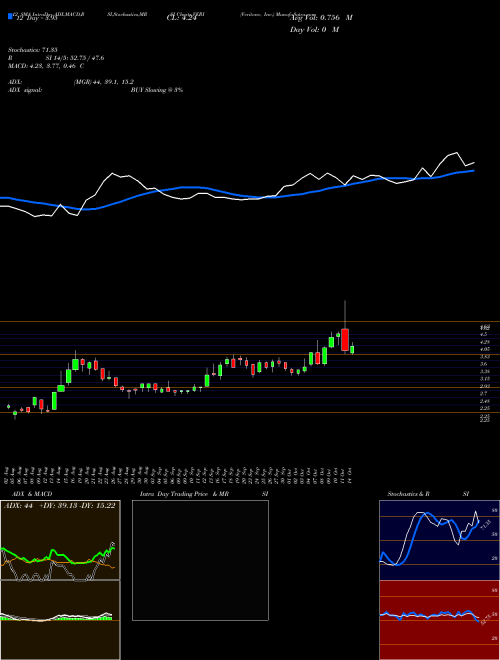Click the '(MGR) 44, 39.1, 15.2' ADX values
This screenshot has height=660, width=500.
pyautogui.click(x=104, y=82)
